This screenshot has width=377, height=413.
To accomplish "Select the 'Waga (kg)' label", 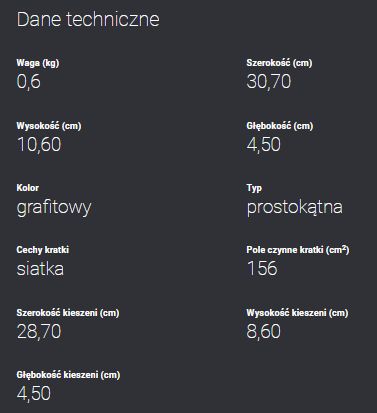I will pos(38,63).
